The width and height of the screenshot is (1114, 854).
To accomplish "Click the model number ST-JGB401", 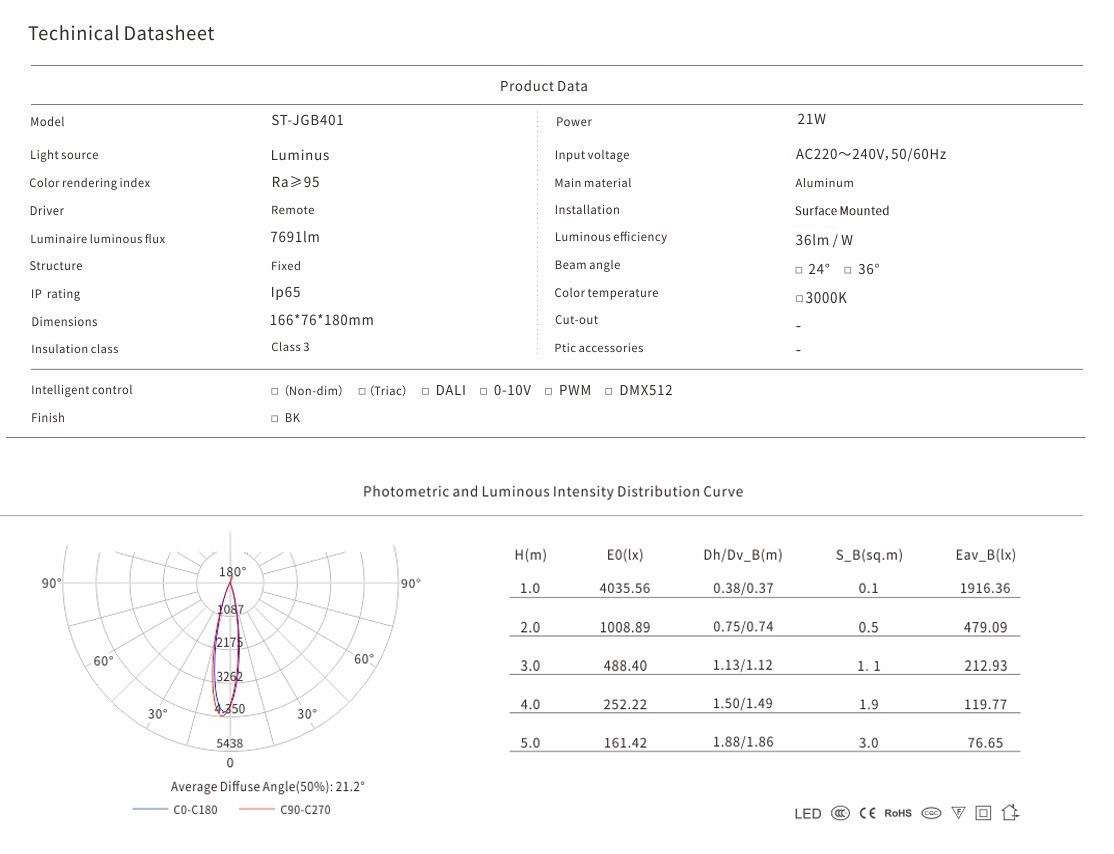I will point(307,120).
